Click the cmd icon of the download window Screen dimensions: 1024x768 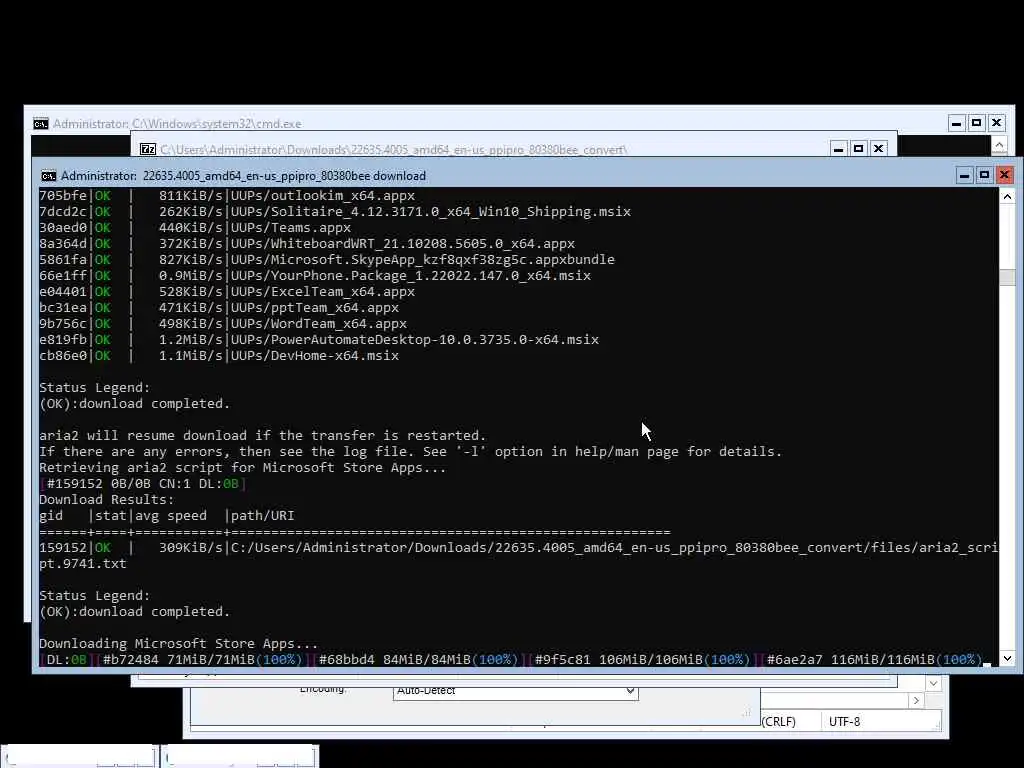48,176
